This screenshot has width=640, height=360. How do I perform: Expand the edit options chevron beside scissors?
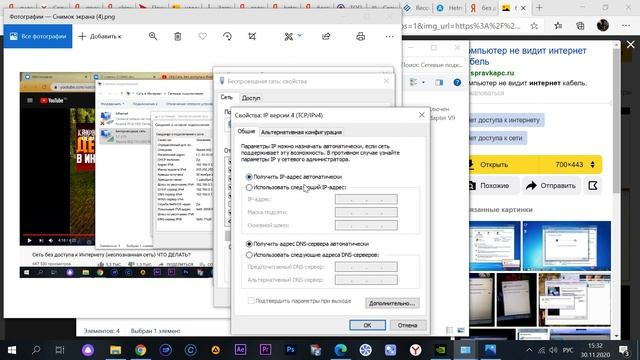tap(300, 36)
